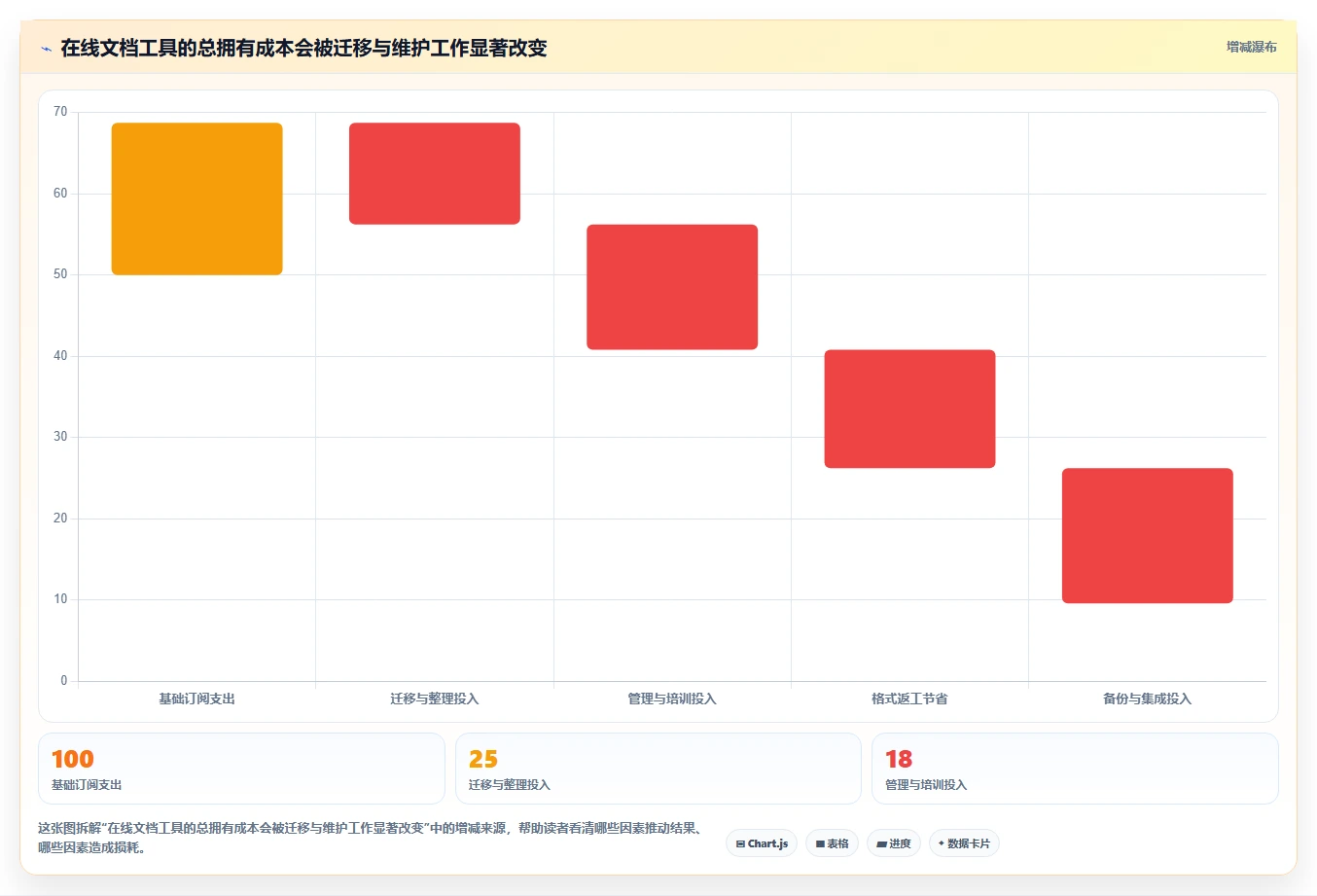Open the data card showing 100
This screenshot has height=896, width=1317.
241,769
